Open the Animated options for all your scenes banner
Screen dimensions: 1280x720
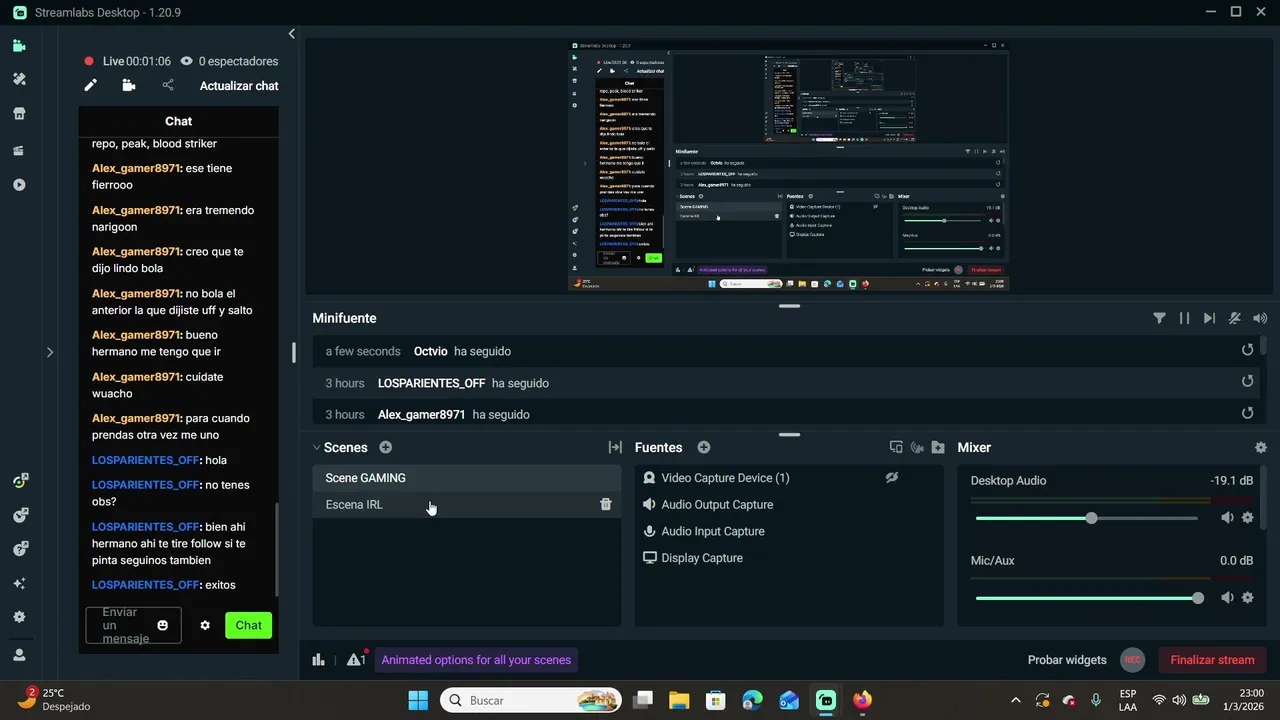(476, 660)
